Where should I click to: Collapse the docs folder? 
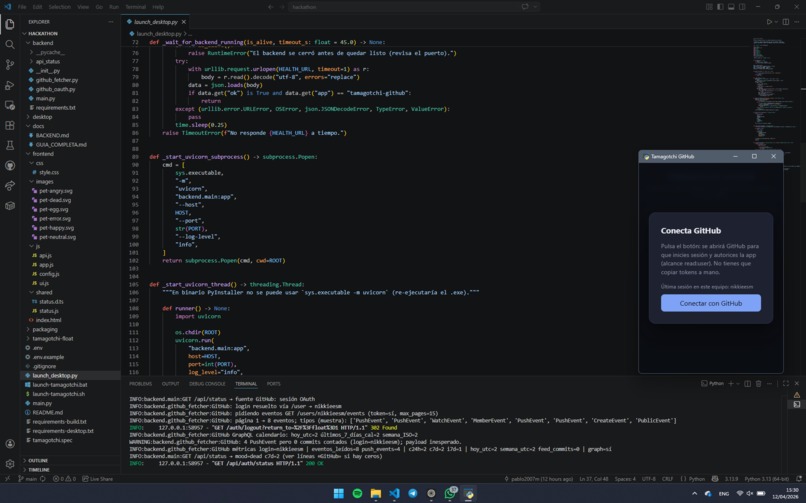pyautogui.click(x=39, y=126)
